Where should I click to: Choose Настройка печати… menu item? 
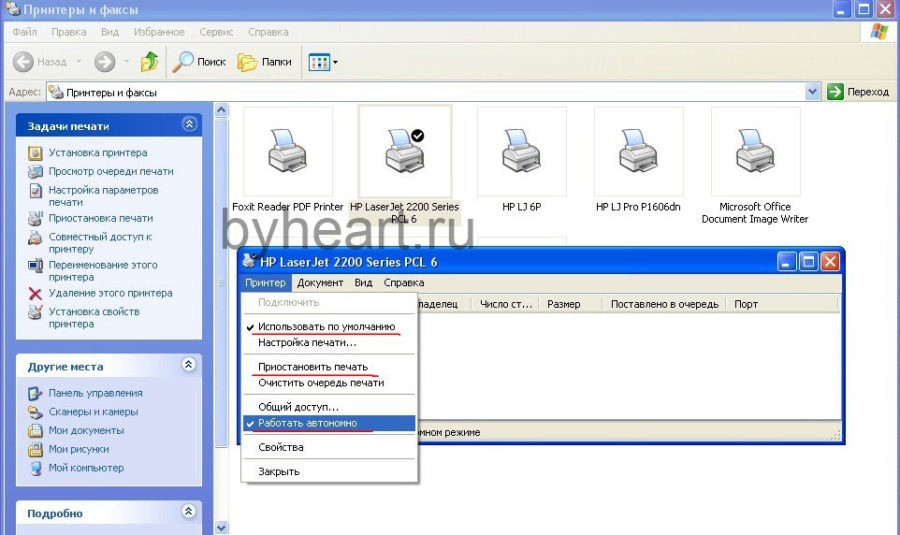click(x=328, y=343)
